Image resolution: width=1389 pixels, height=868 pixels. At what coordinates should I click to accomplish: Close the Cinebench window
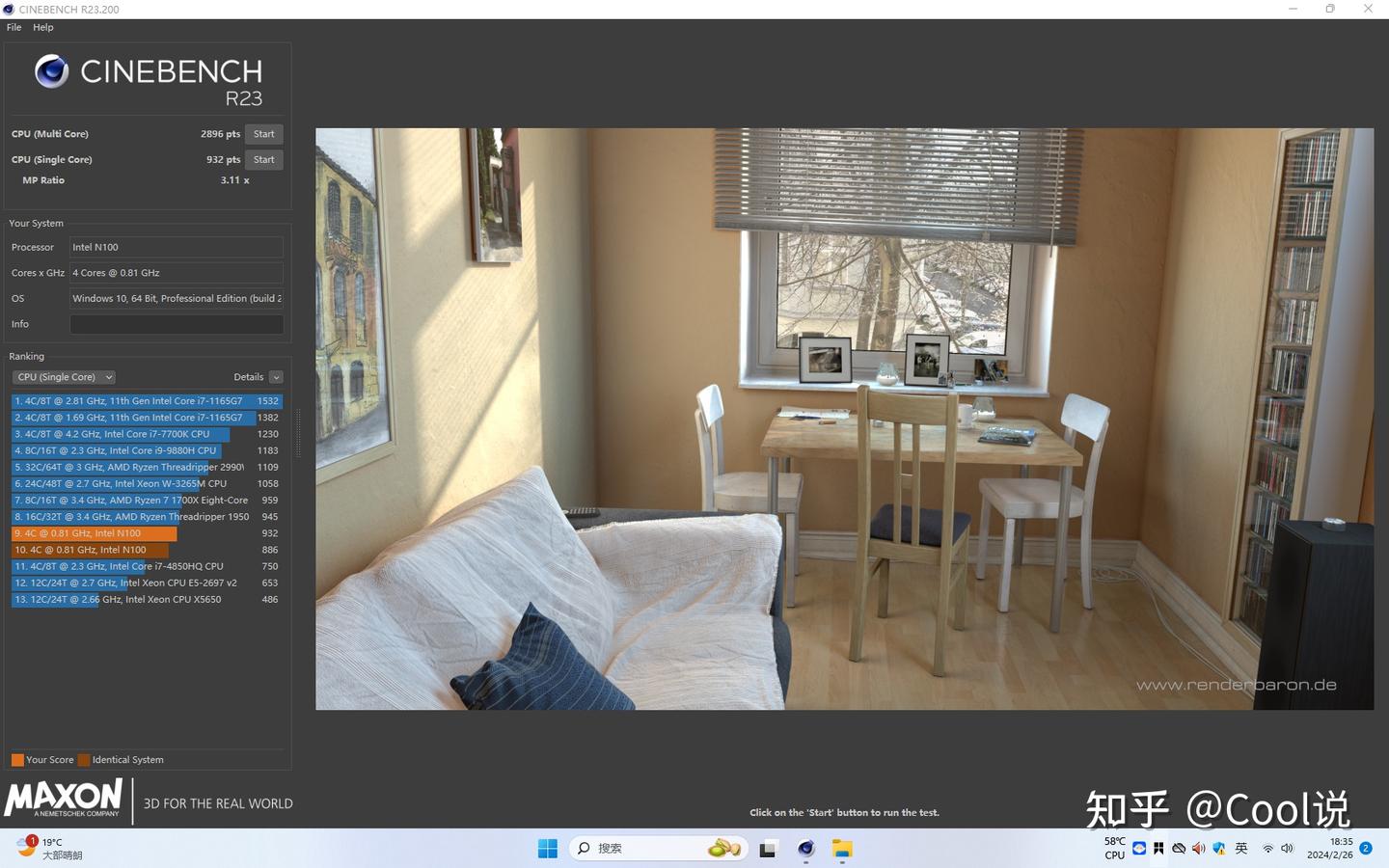click(1368, 9)
